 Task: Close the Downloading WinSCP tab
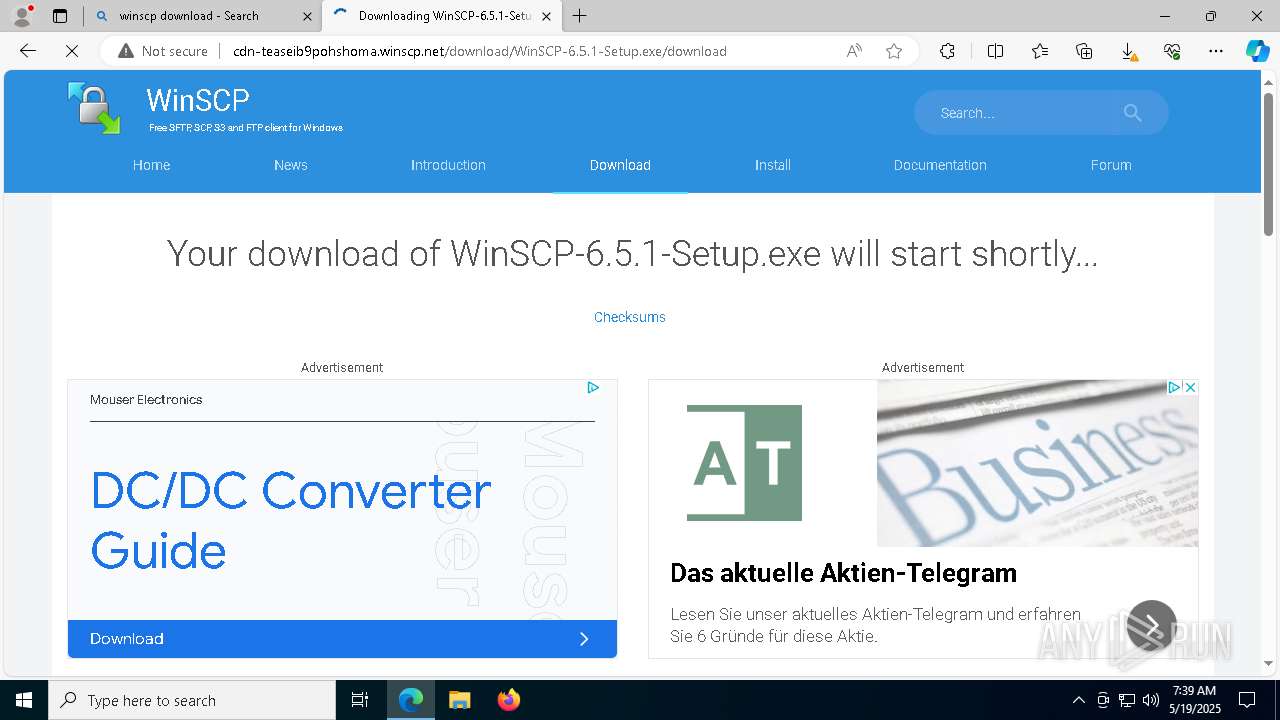click(x=548, y=16)
